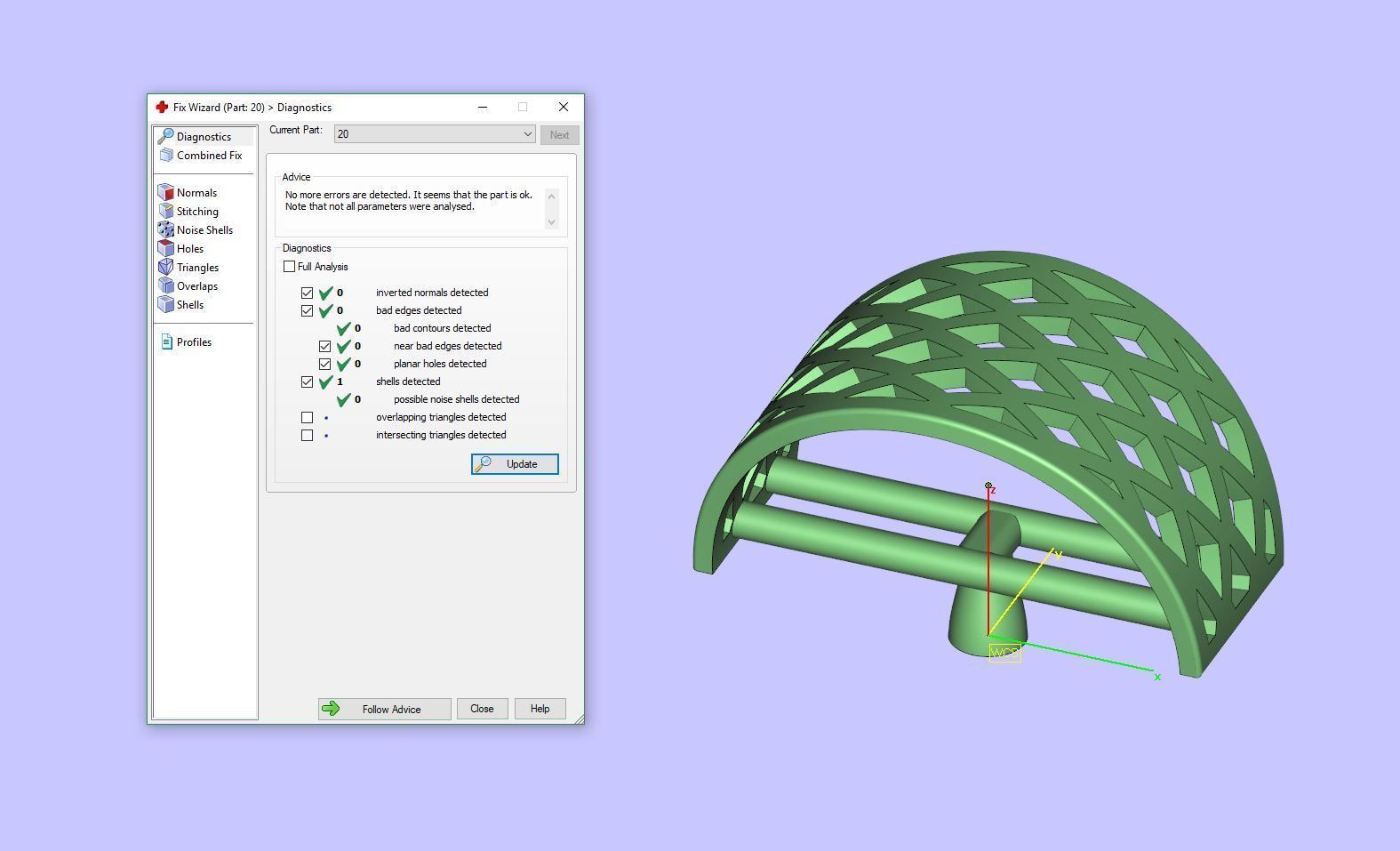Click 'shells detected' label

[408, 381]
